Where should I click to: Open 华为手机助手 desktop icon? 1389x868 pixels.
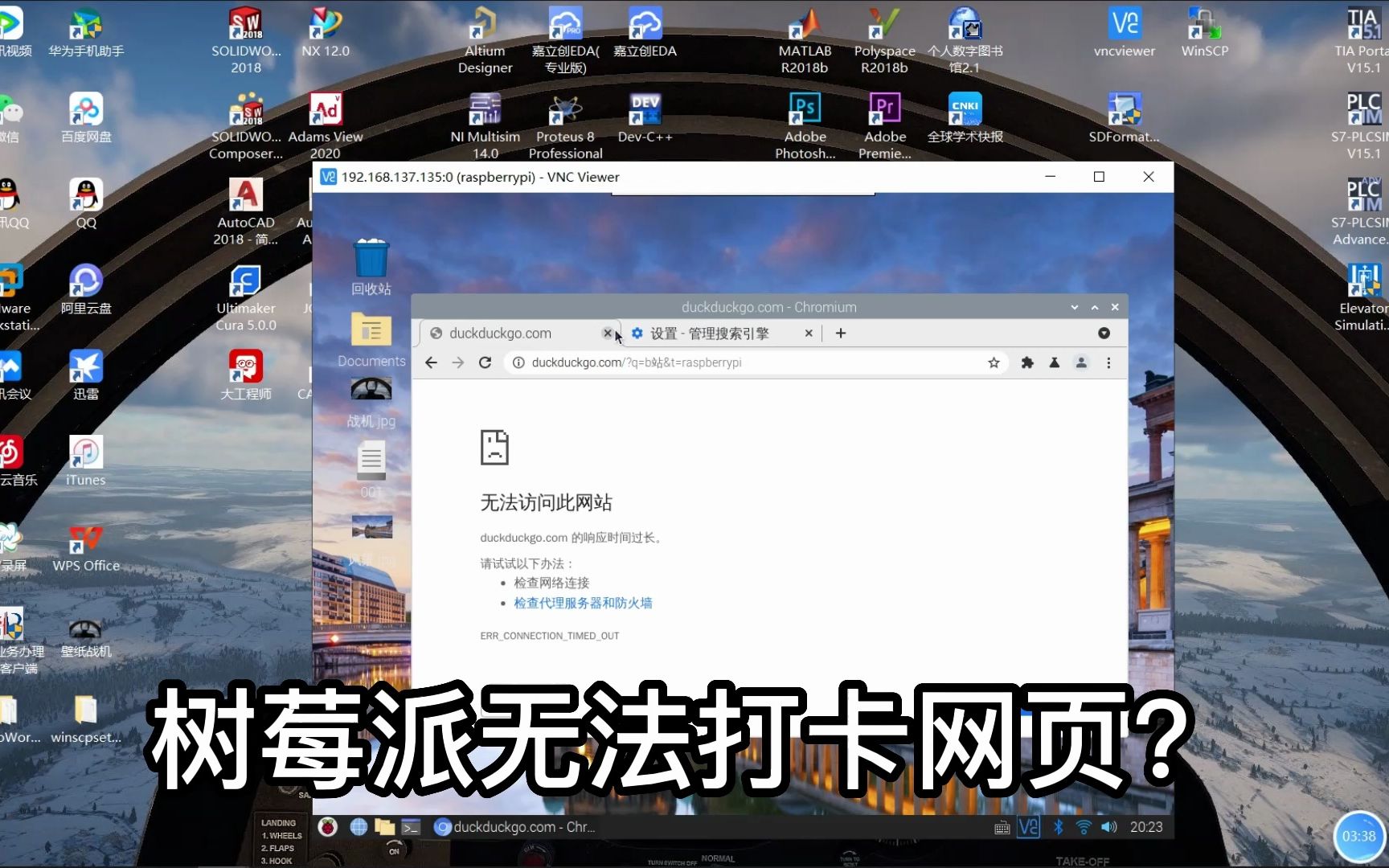[86, 32]
